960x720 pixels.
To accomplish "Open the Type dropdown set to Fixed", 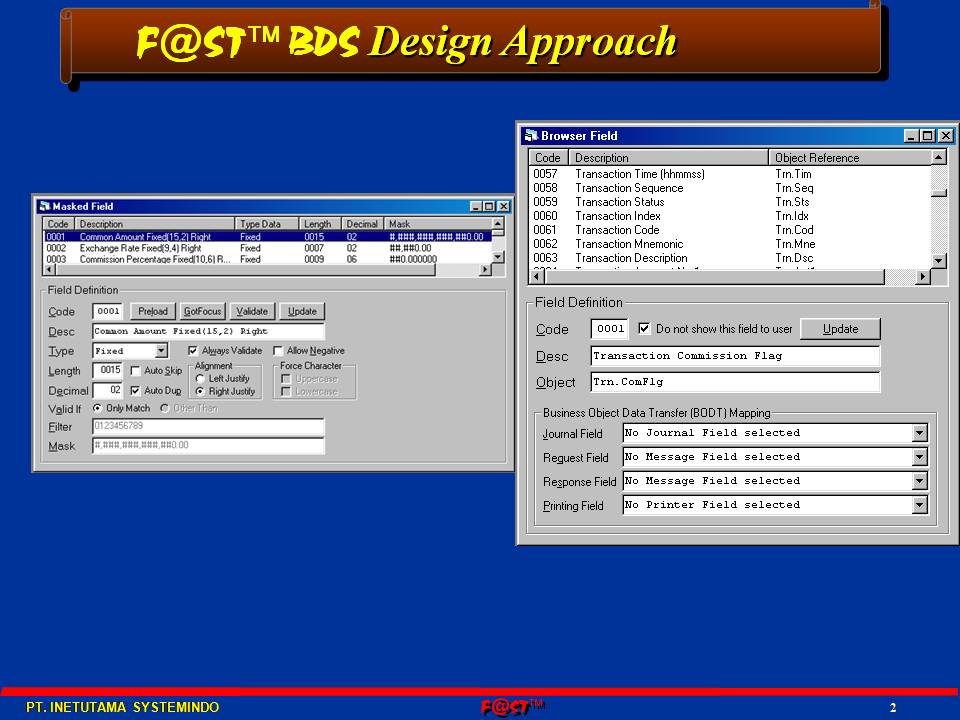I will coord(161,351).
